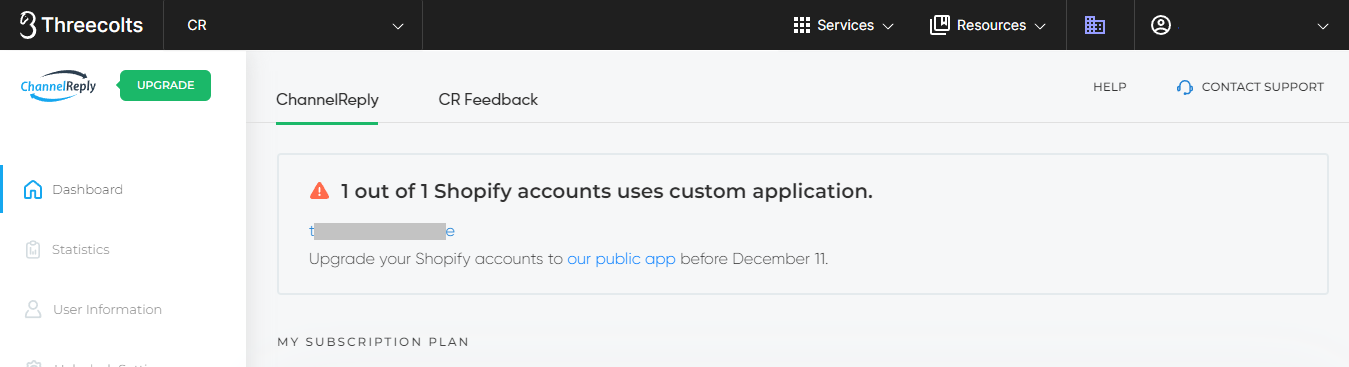Expand the Resources chevron arrow
Screen dimensions: 1349x367
pos(1039,26)
